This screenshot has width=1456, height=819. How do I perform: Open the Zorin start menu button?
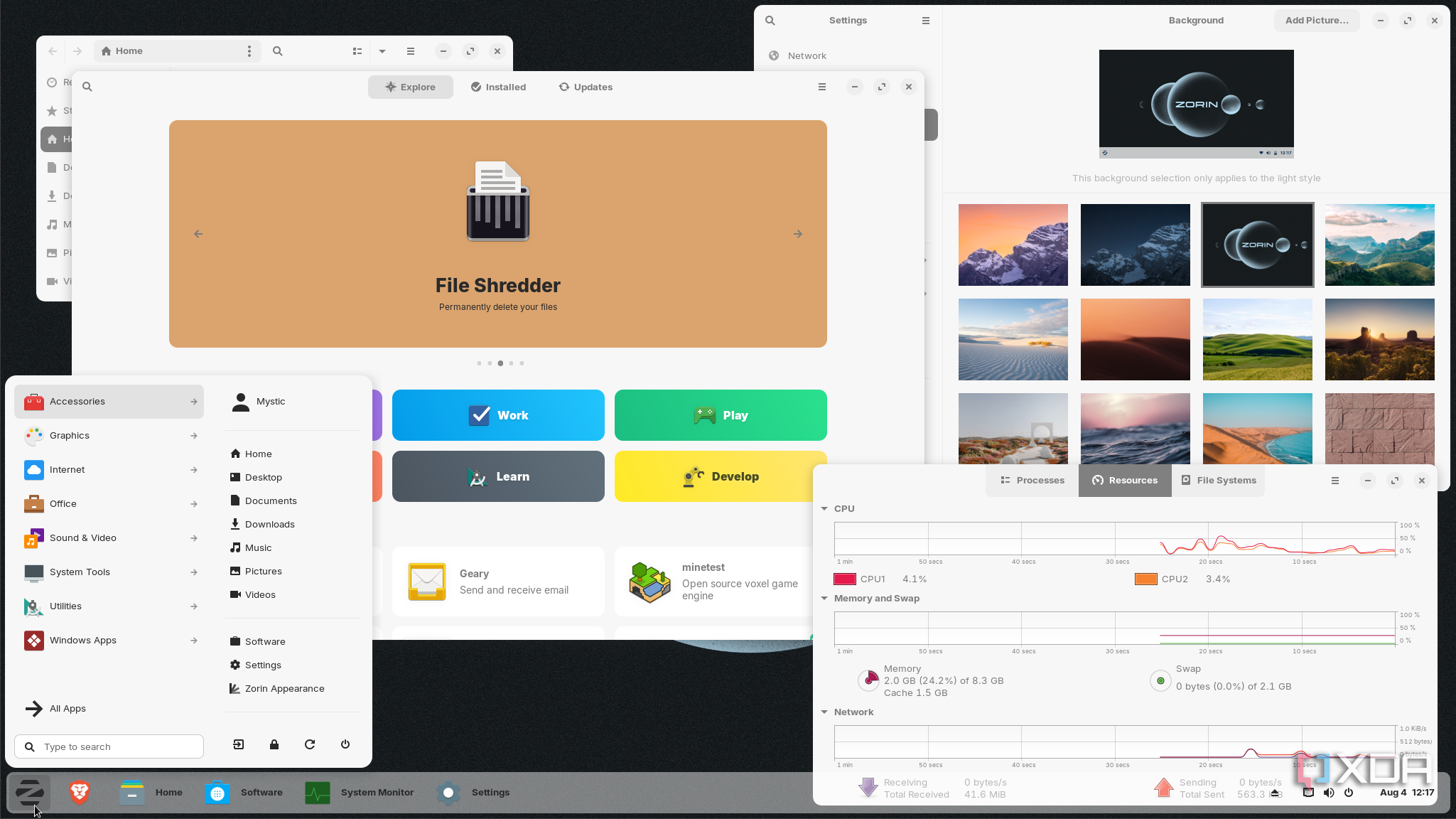coord(29,792)
